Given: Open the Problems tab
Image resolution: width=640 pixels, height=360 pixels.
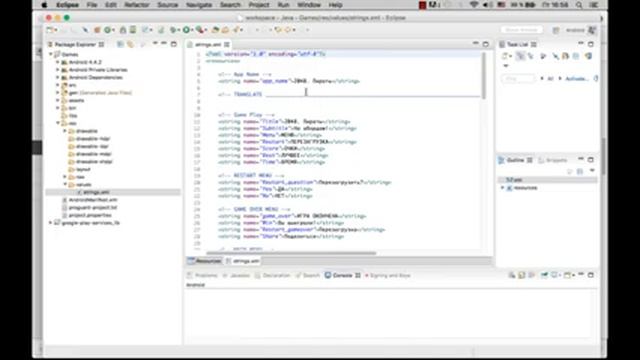Looking at the screenshot, I should coord(202,276).
